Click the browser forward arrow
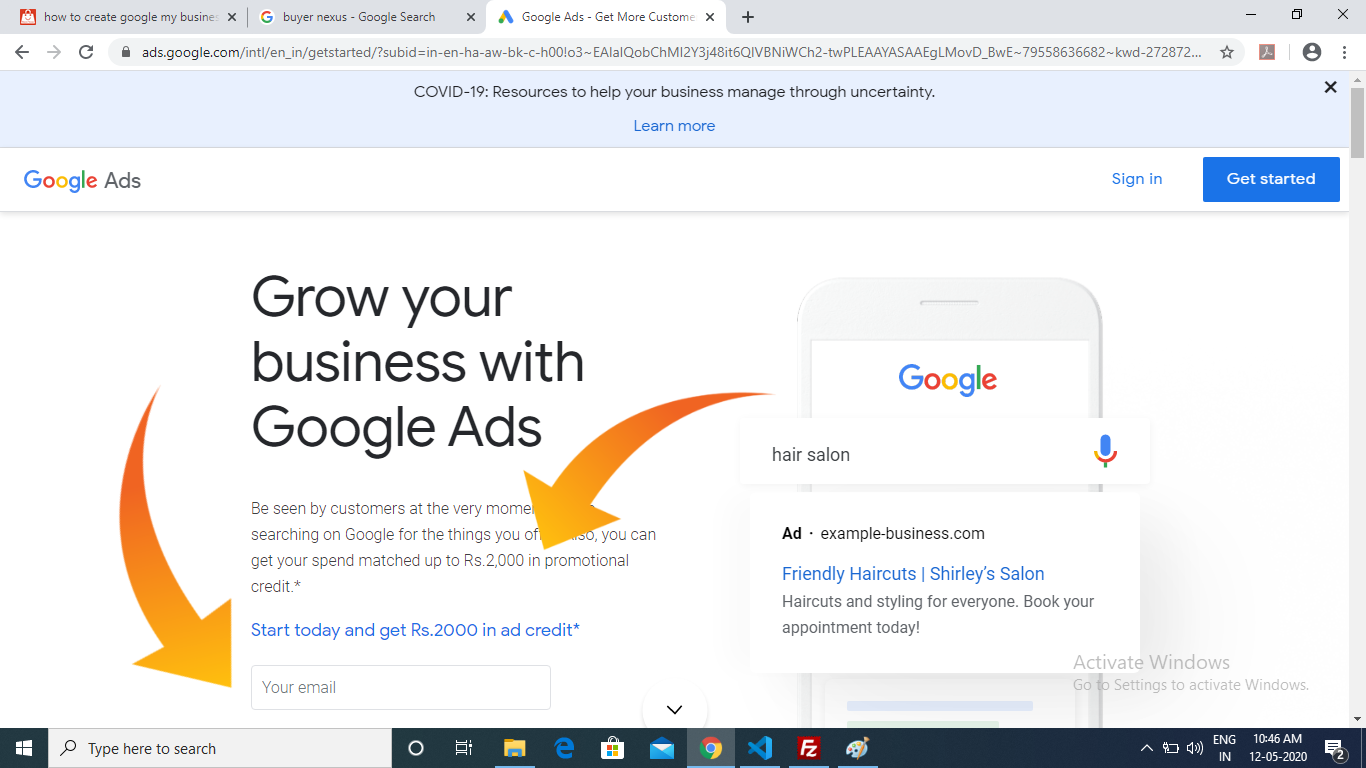 click(x=54, y=52)
